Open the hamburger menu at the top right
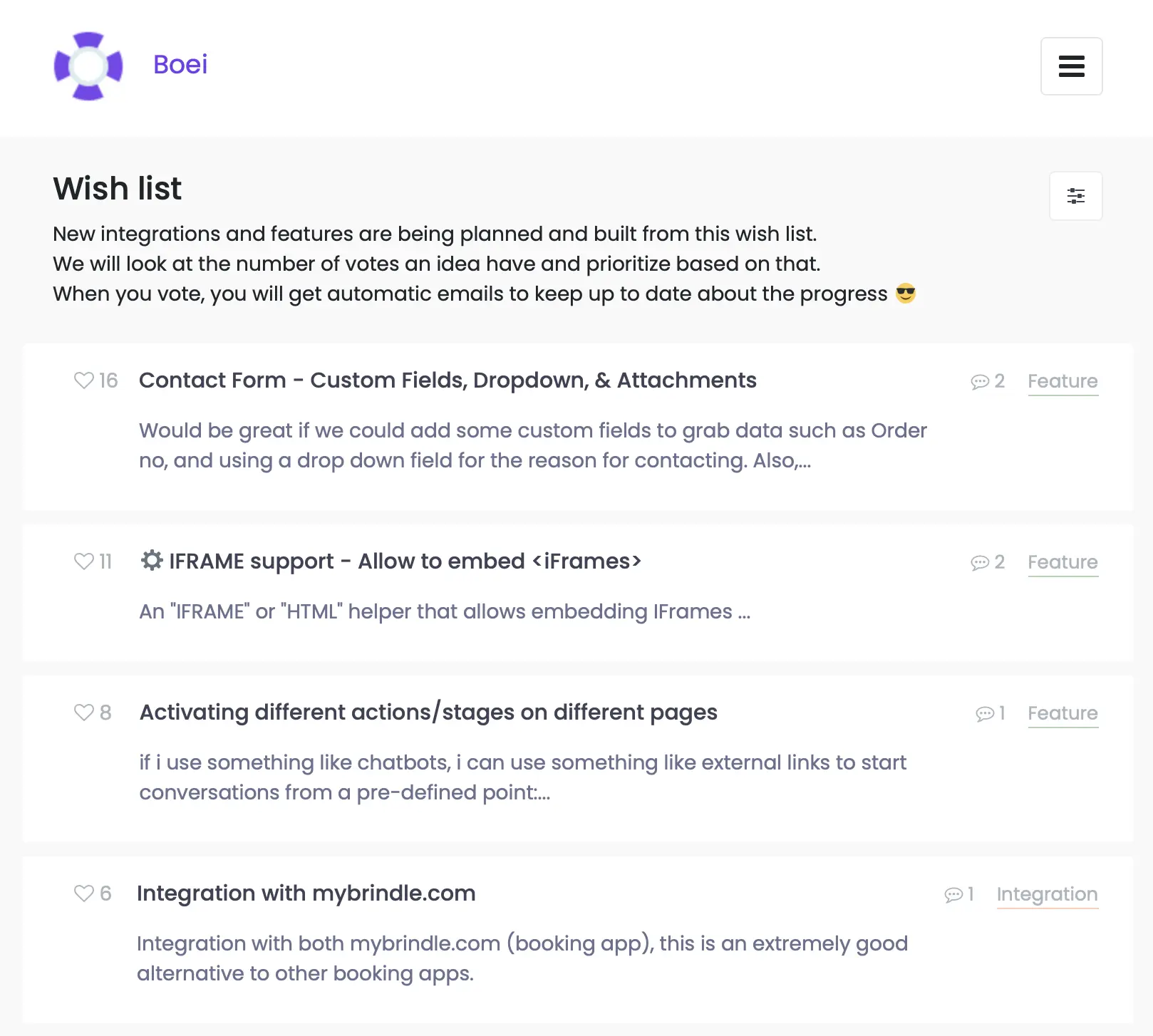 coord(1071,66)
